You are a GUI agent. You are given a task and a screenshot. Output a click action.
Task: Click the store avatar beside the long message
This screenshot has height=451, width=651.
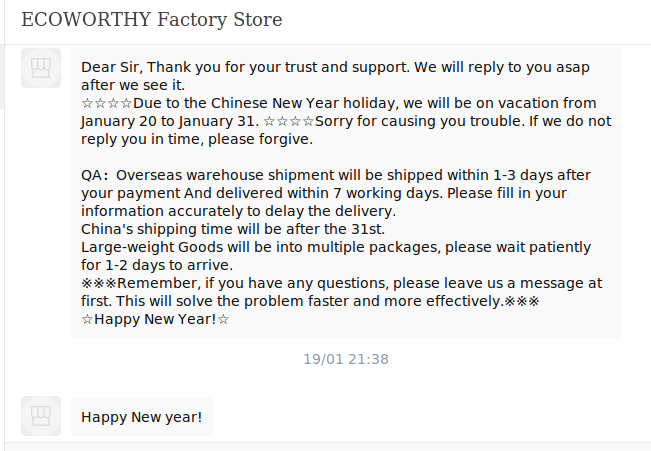click(x=41, y=68)
